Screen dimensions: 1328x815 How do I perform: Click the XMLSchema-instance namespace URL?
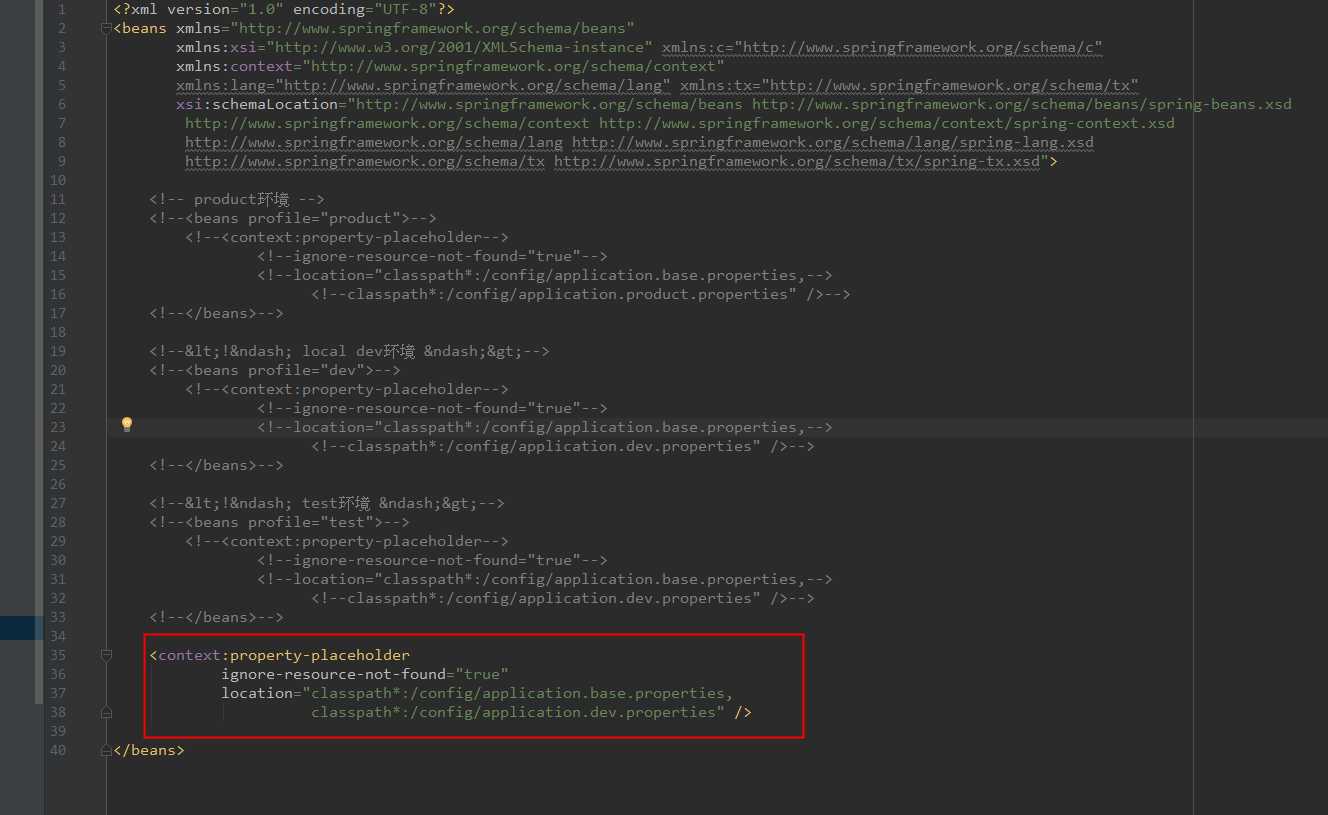click(x=459, y=47)
